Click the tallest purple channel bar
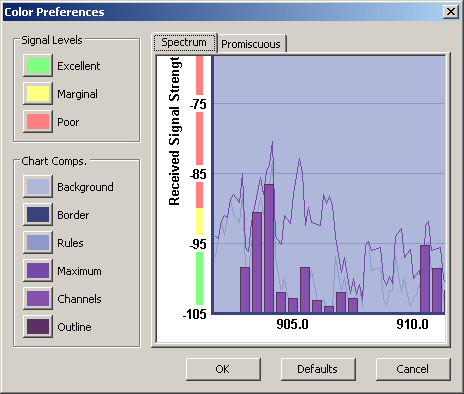 [269, 248]
